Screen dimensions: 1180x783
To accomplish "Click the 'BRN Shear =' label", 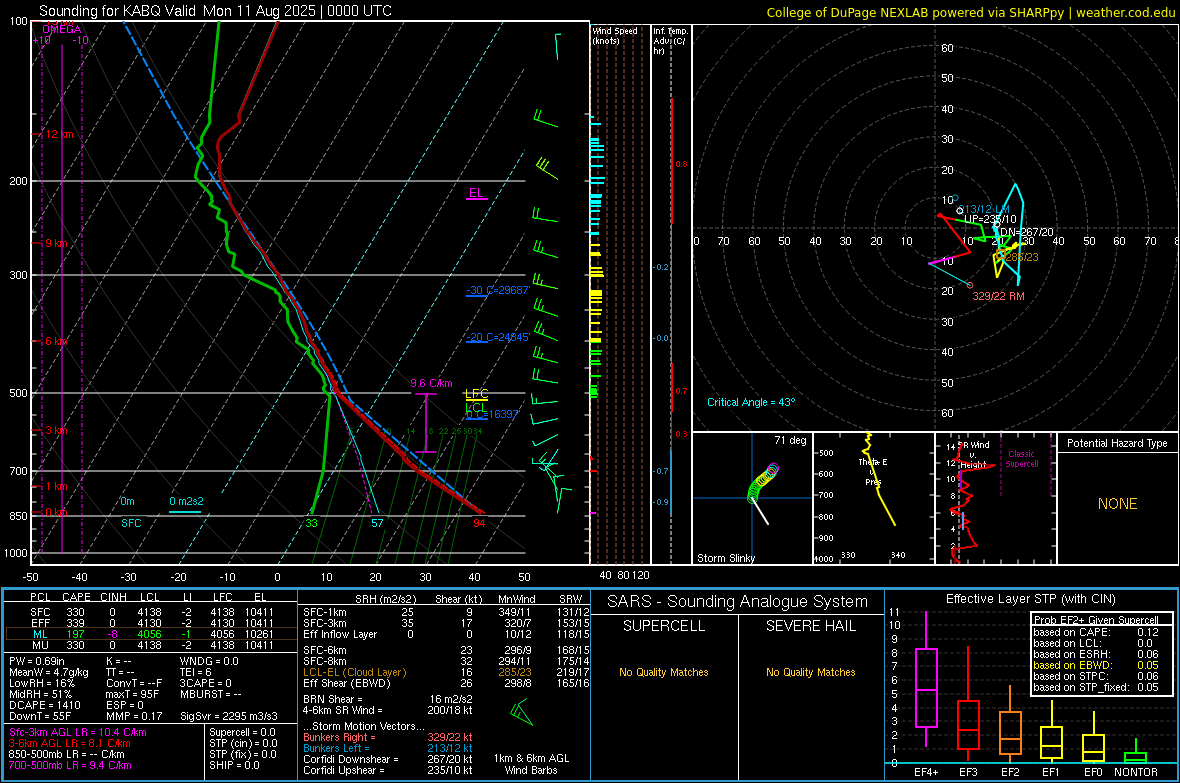I will click(333, 699).
